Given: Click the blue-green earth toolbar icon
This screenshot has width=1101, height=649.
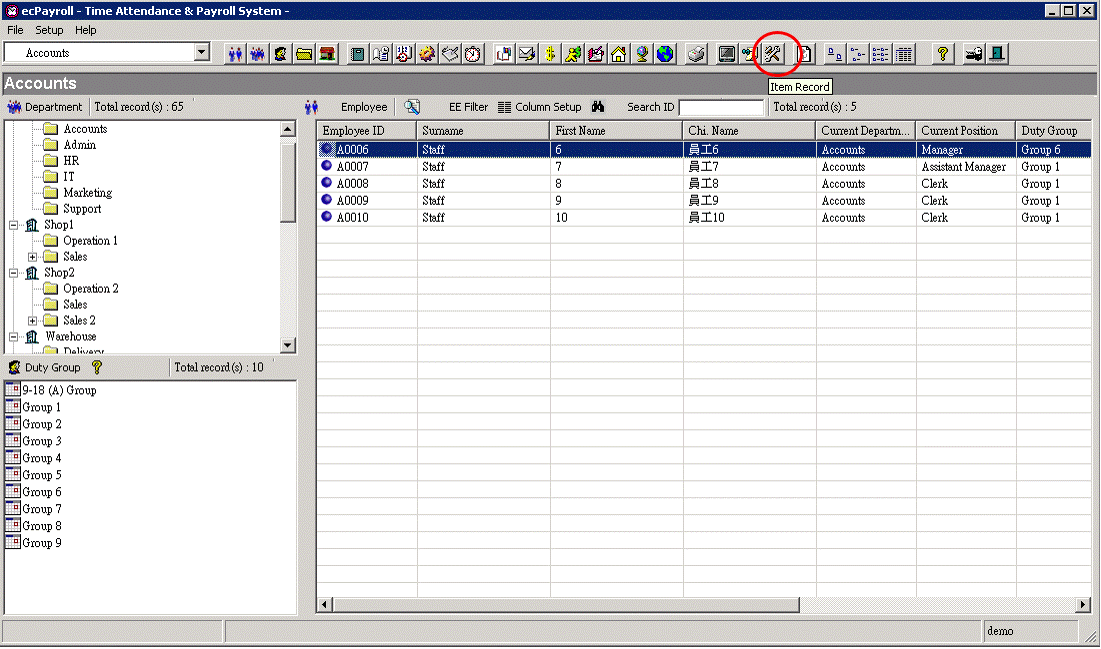Looking at the screenshot, I should coord(665,53).
